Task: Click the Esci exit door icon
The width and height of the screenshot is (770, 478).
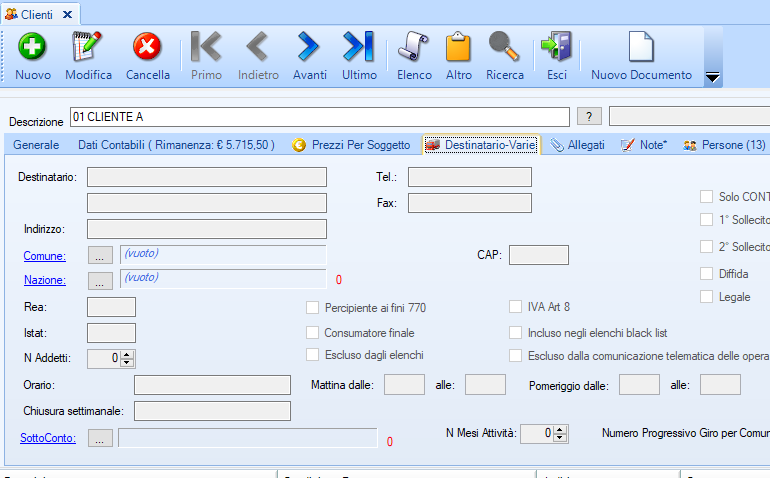Action: click(556, 47)
